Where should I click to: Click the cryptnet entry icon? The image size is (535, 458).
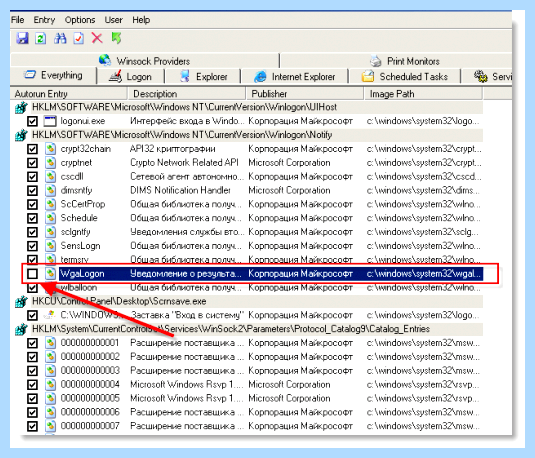coord(50,163)
